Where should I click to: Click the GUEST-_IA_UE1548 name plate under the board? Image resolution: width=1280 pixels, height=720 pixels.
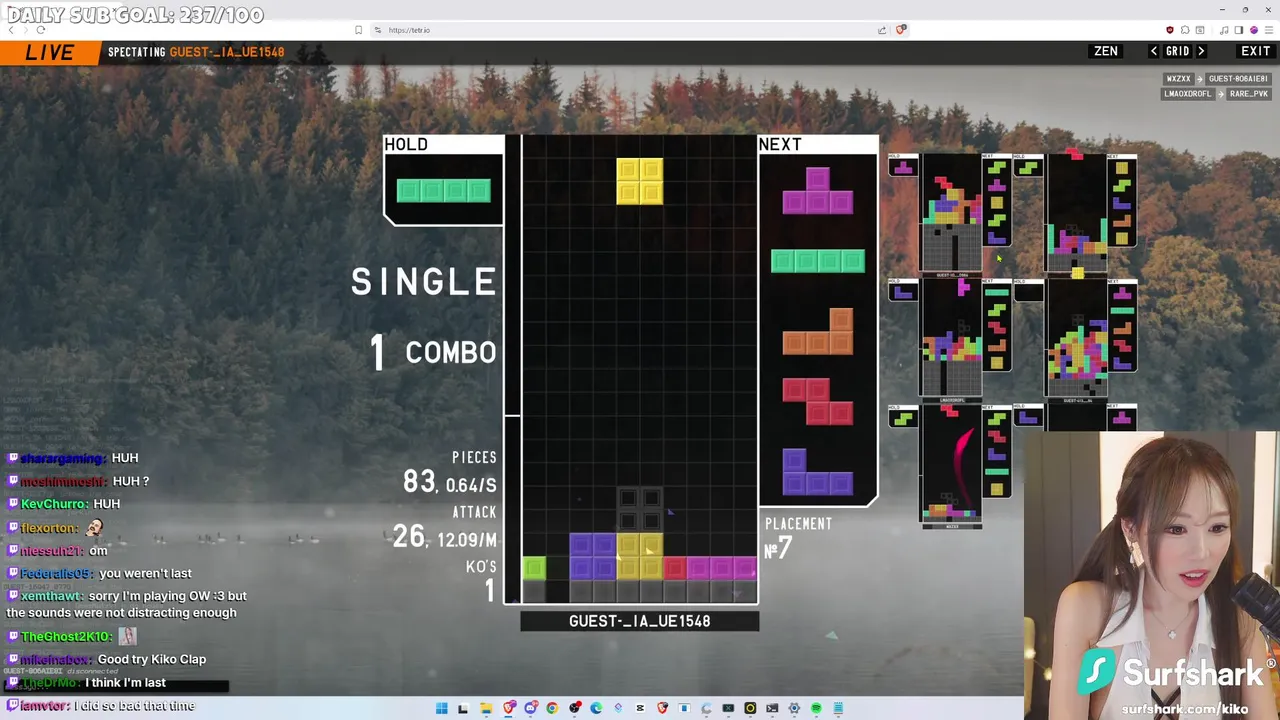(639, 621)
